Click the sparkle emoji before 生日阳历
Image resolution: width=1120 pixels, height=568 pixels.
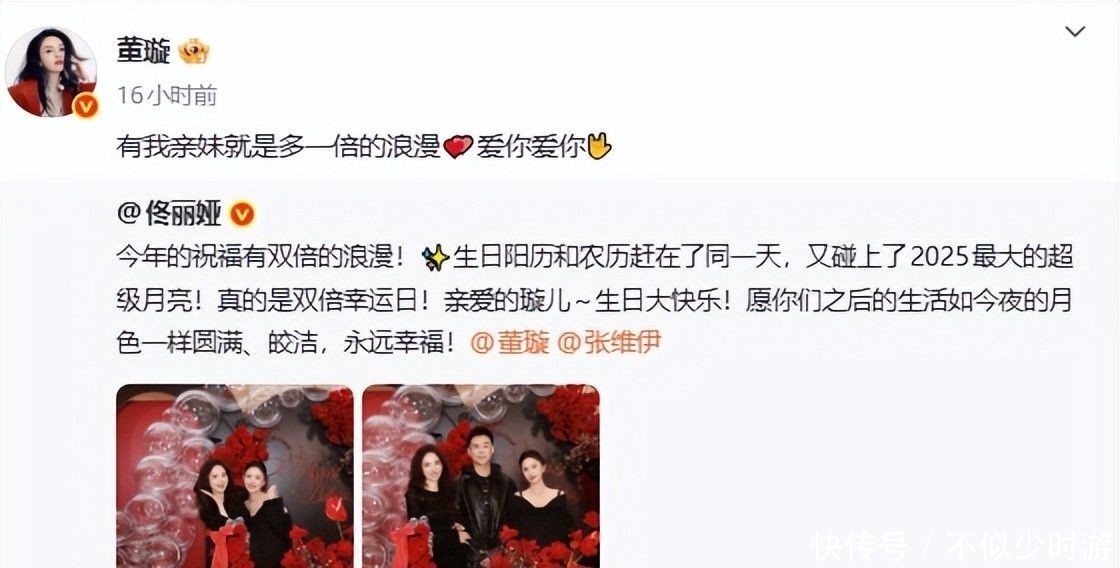click(435, 258)
